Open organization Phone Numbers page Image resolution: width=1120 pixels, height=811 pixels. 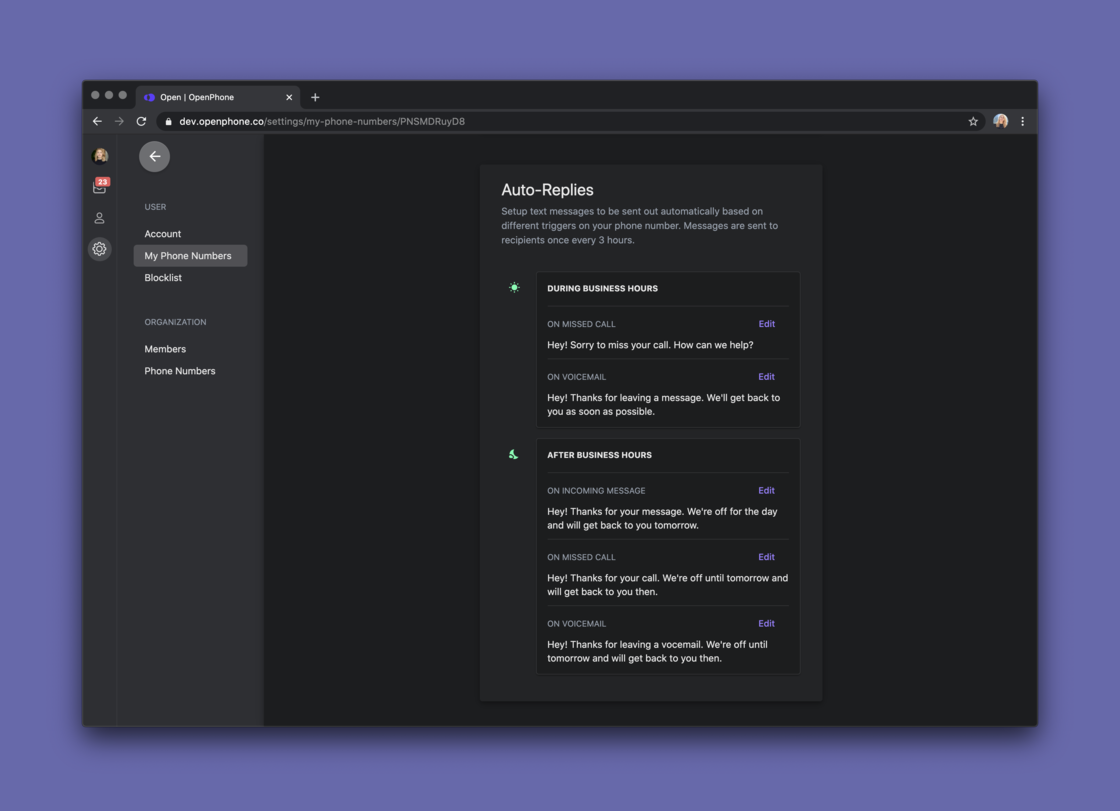point(180,371)
